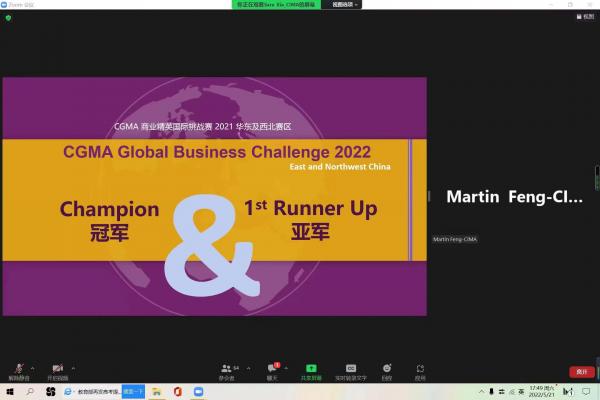Open Internet Explorer icon in taskbar
Screen dimensions: 600x400
[x=68, y=392]
